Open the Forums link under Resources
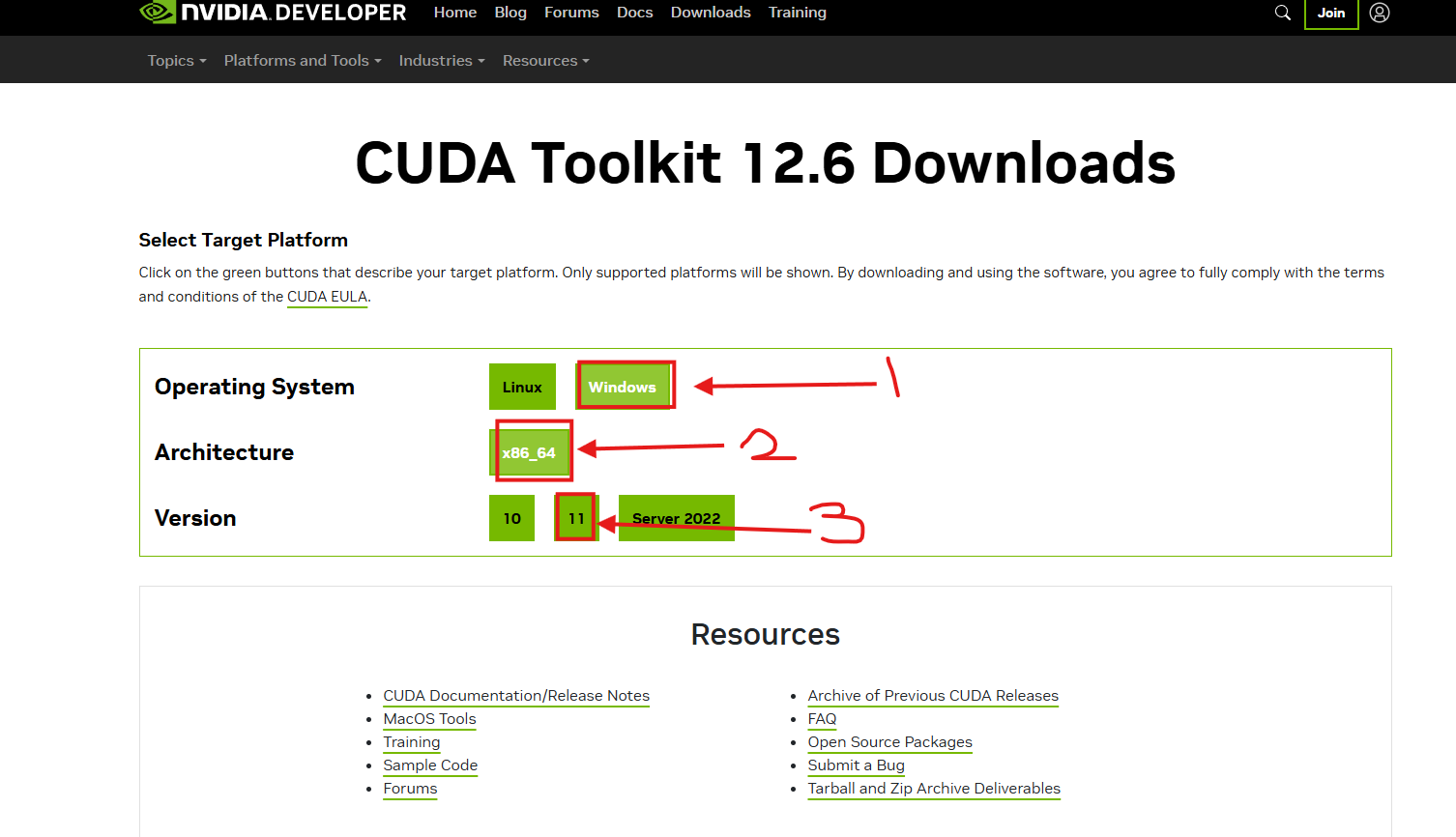 410,789
